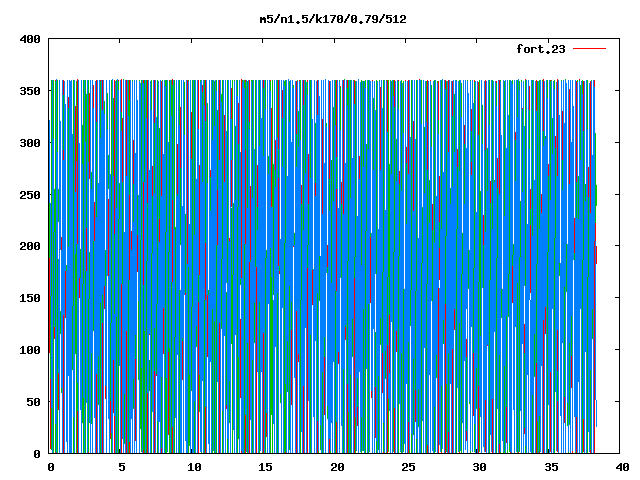Click the y-axis label 400
This screenshot has width=640, height=480.
click(x=30, y=40)
